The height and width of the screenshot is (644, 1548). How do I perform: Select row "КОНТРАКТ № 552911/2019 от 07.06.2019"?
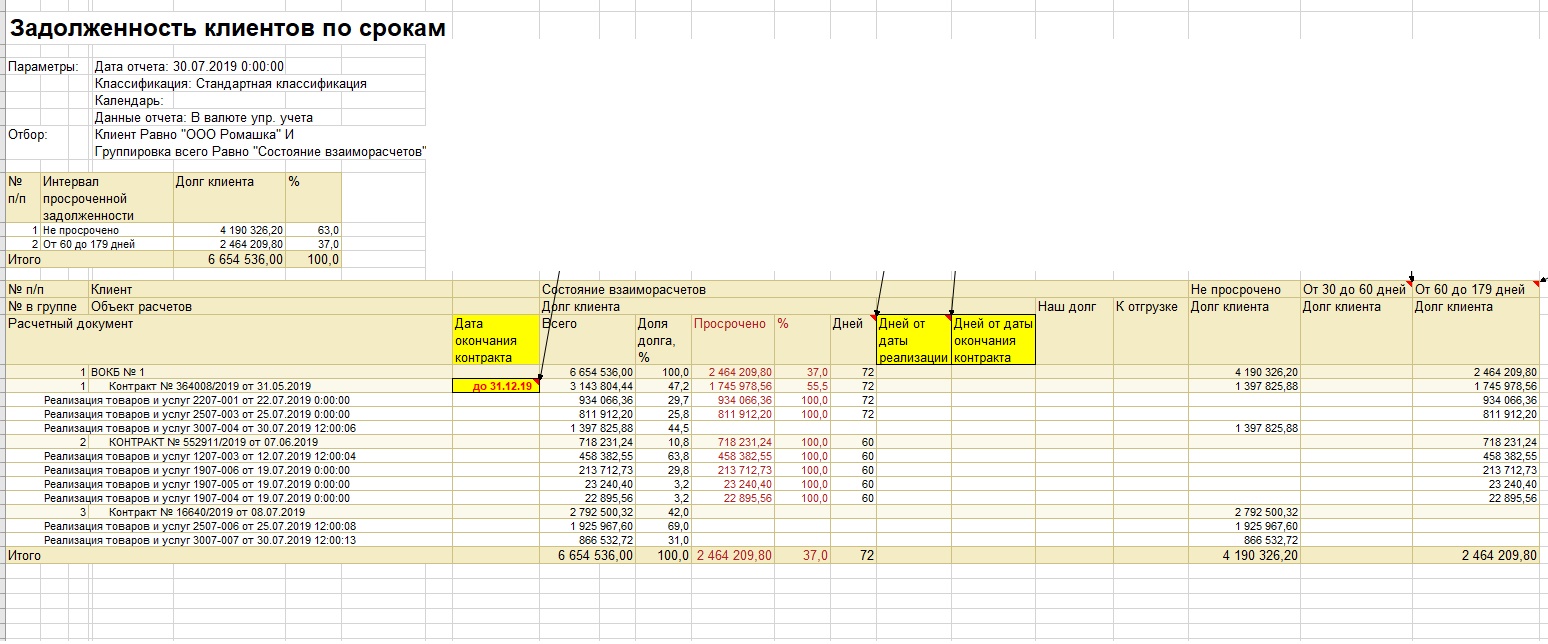pyautogui.click(x=213, y=442)
